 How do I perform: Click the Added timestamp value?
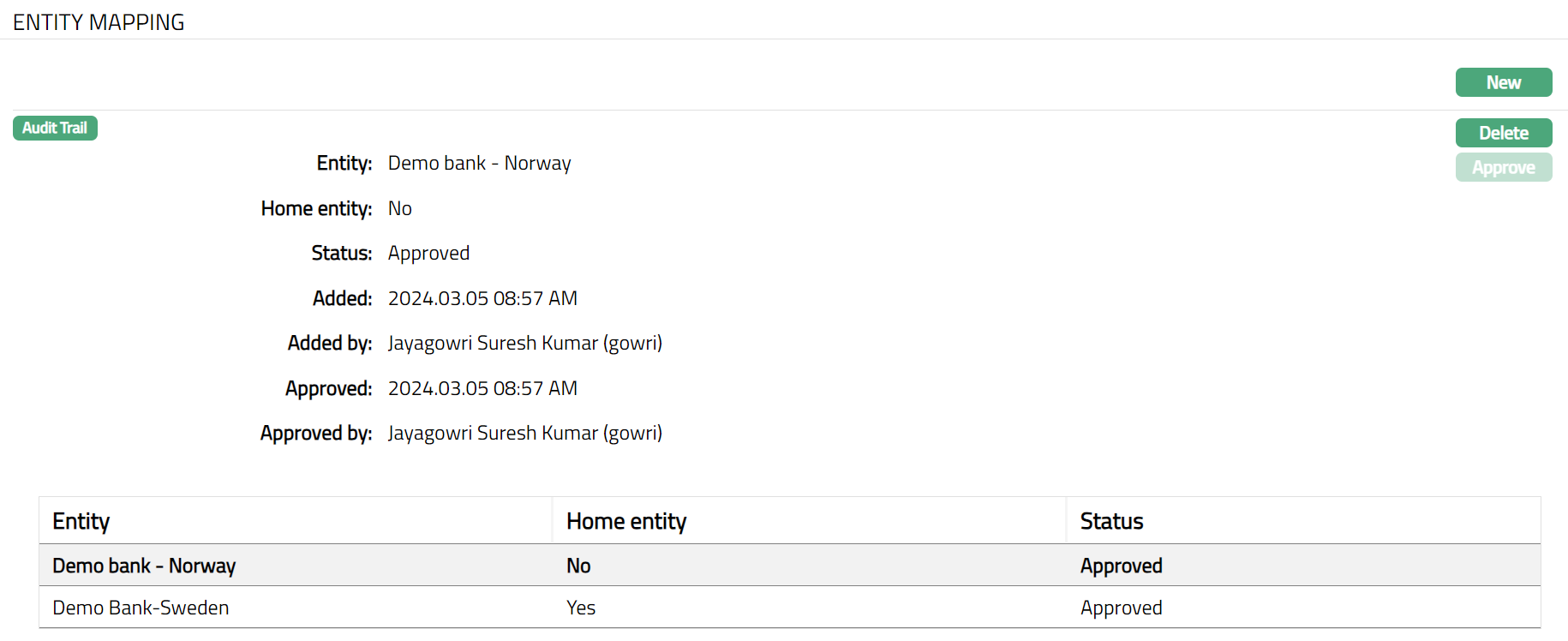click(482, 298)
